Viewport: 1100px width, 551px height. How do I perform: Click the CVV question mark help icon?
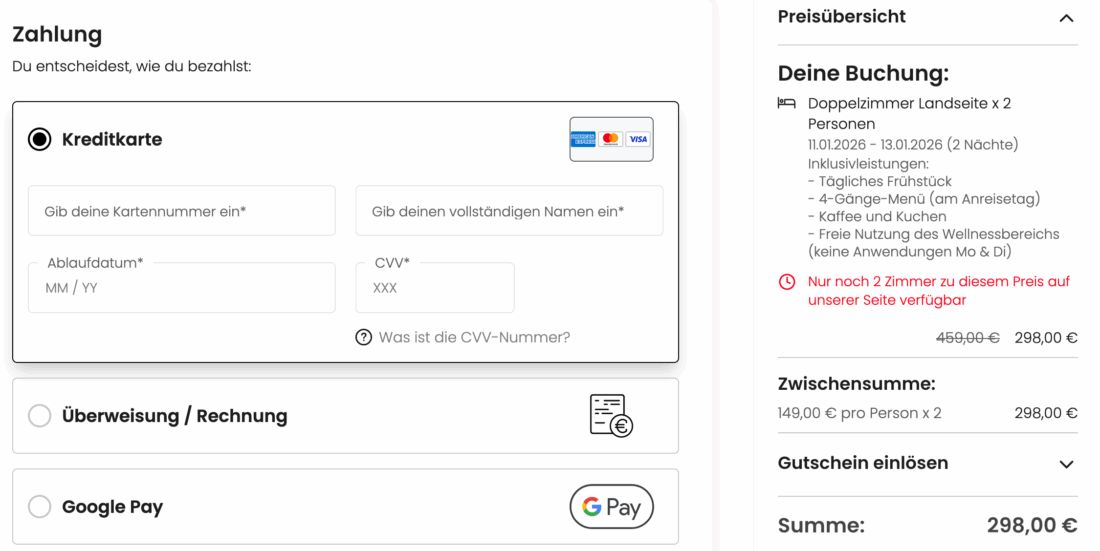coord(364,337)
